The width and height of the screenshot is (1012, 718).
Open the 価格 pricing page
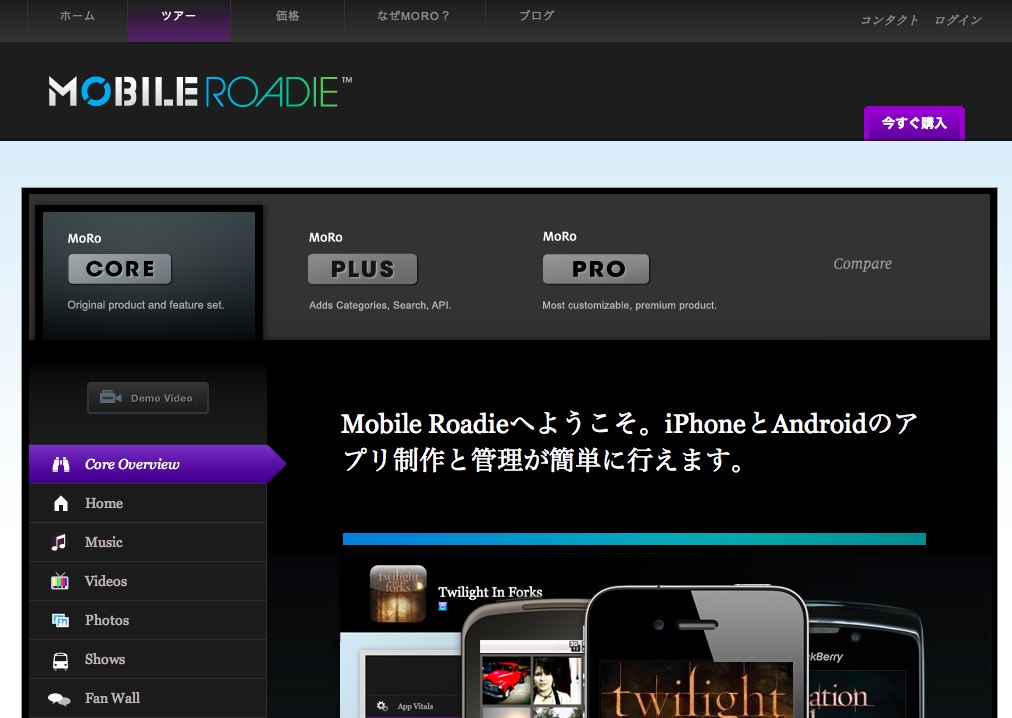[287, 16]
